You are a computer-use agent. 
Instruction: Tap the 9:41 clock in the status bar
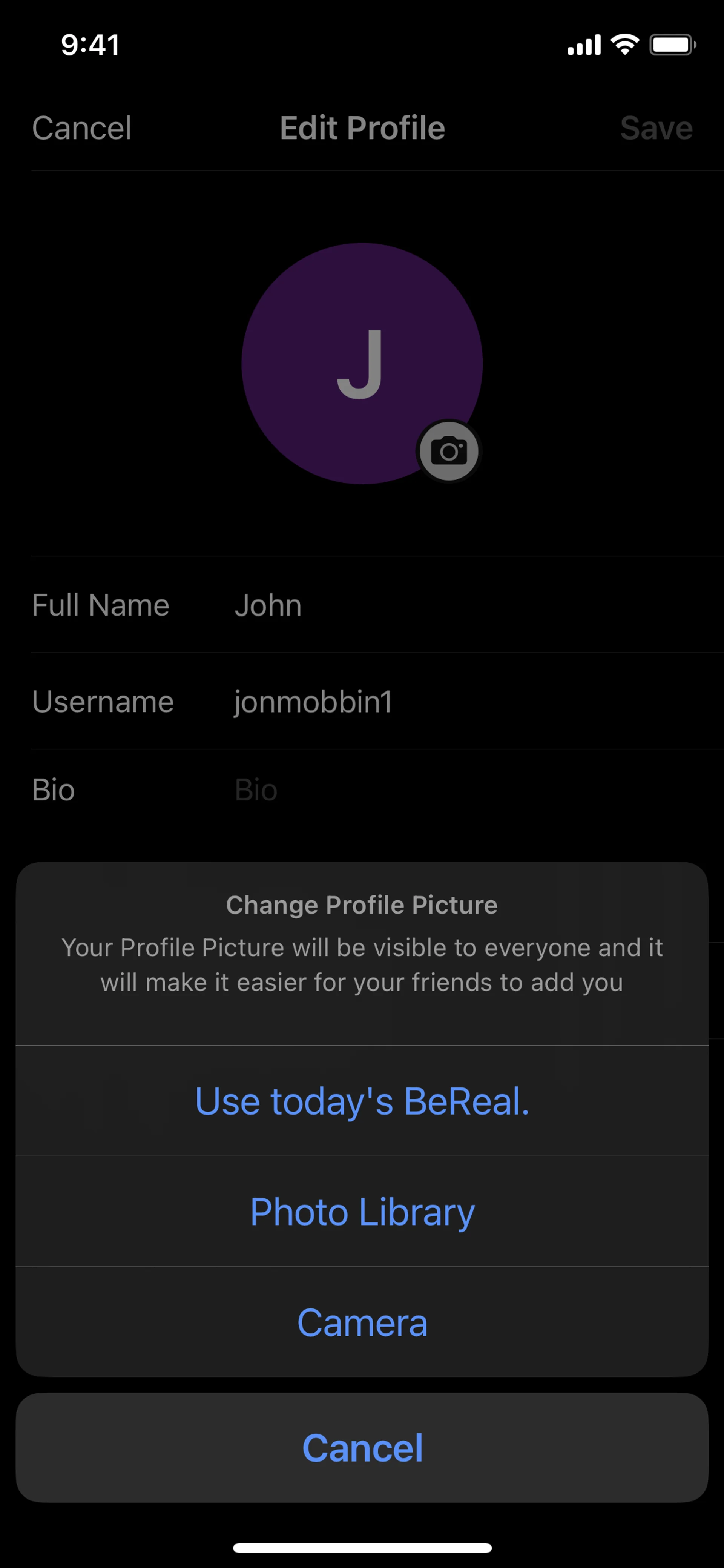[x=90, y=45]
